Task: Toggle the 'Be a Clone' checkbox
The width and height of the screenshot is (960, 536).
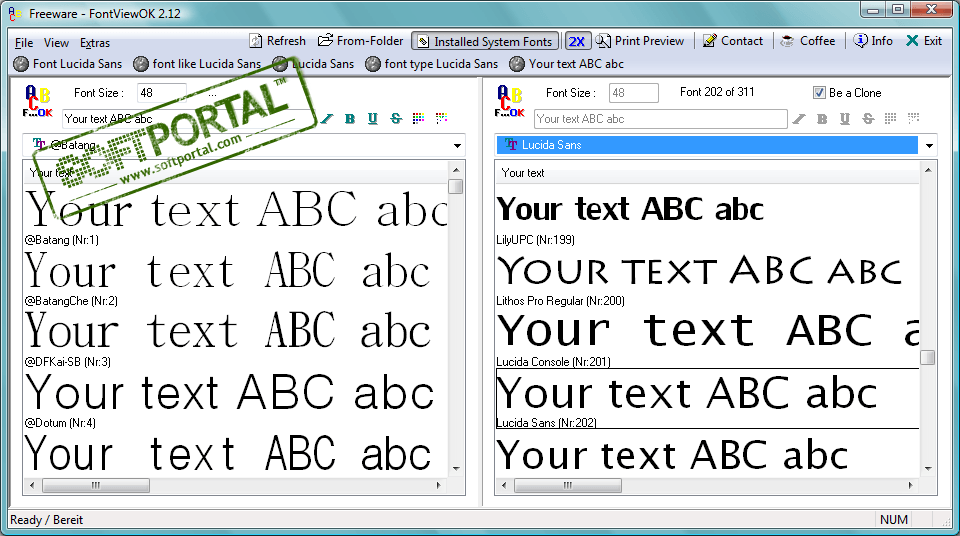Action: (x=819, y=93)
